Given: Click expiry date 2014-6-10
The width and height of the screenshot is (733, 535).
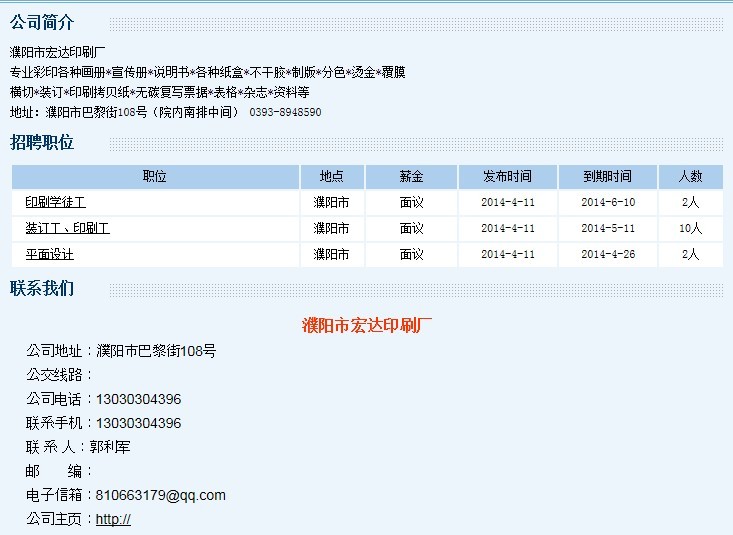Looking at the screenshot, I should [608, 202].
